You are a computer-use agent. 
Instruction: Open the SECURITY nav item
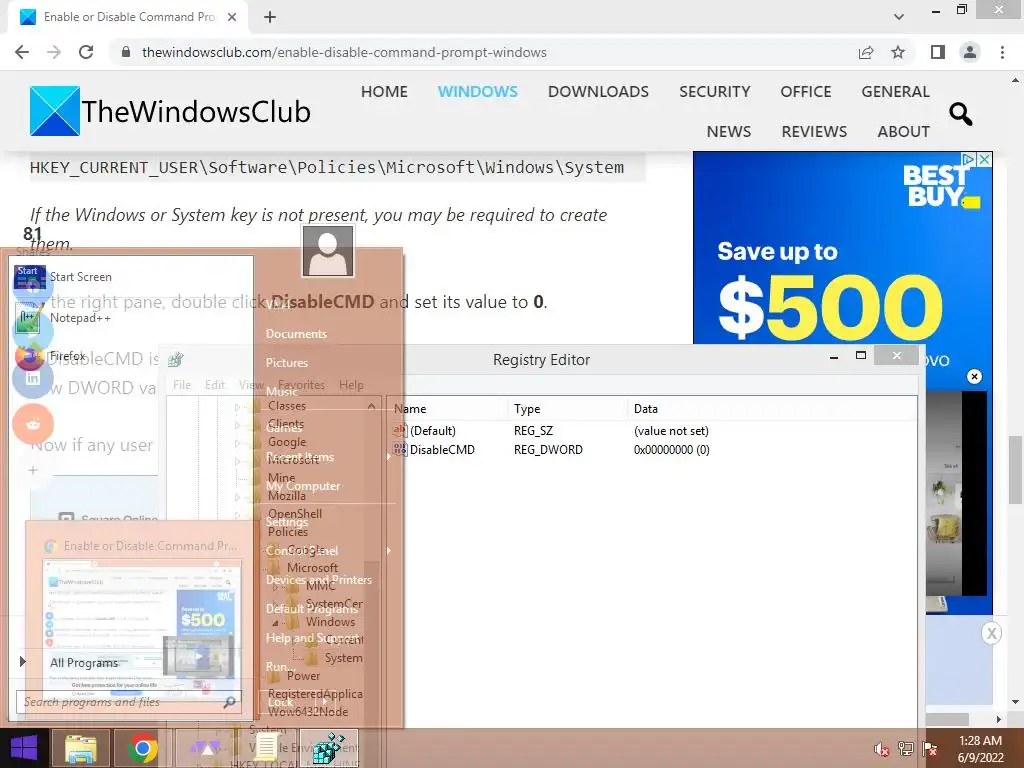(714, 91)
